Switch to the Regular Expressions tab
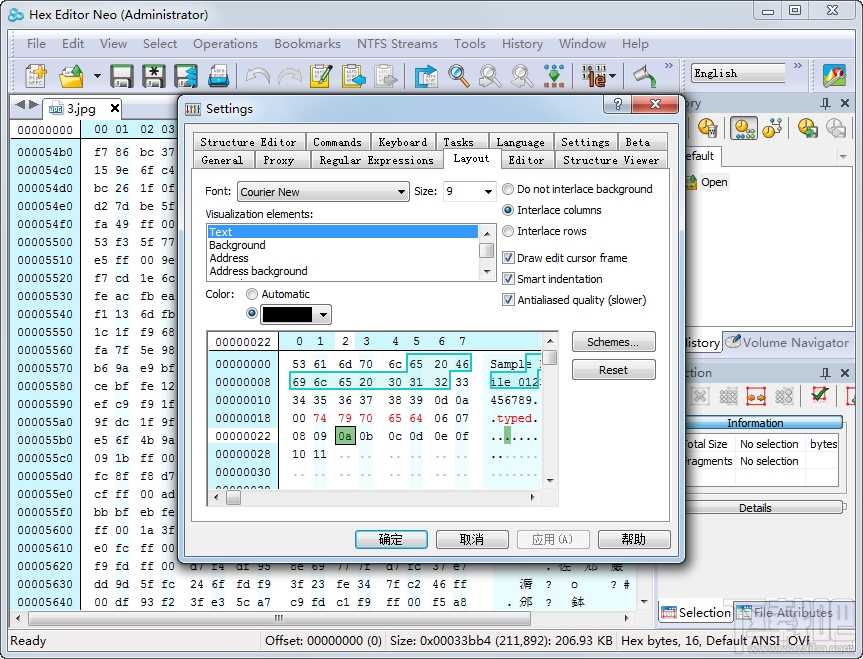The height and width of the screenshot is (659, 863). pyautogui.click(x=376, y=160)
